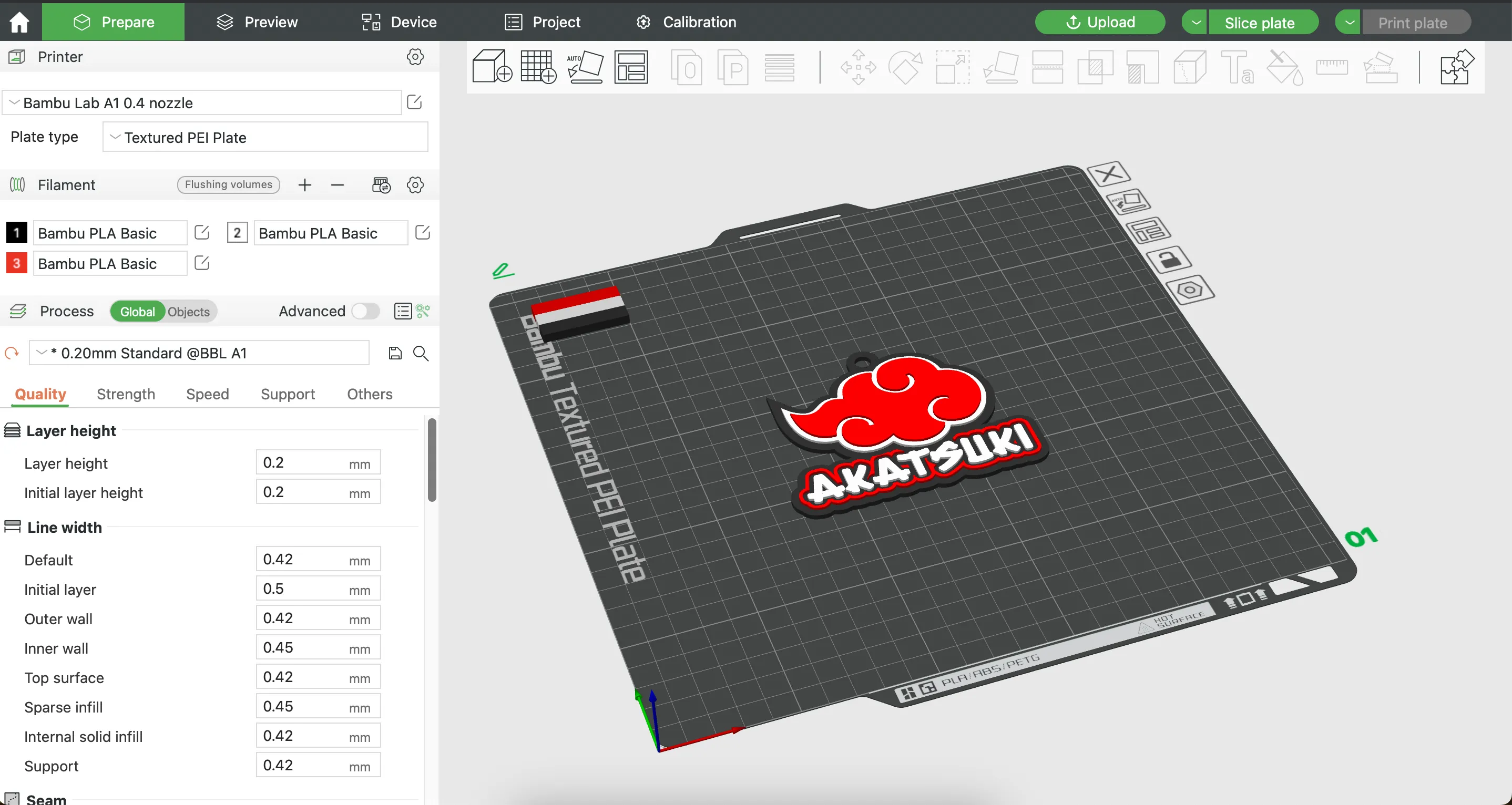Switch to the Calibration tab
The image size is (1512, 805).
pos(686,22)
